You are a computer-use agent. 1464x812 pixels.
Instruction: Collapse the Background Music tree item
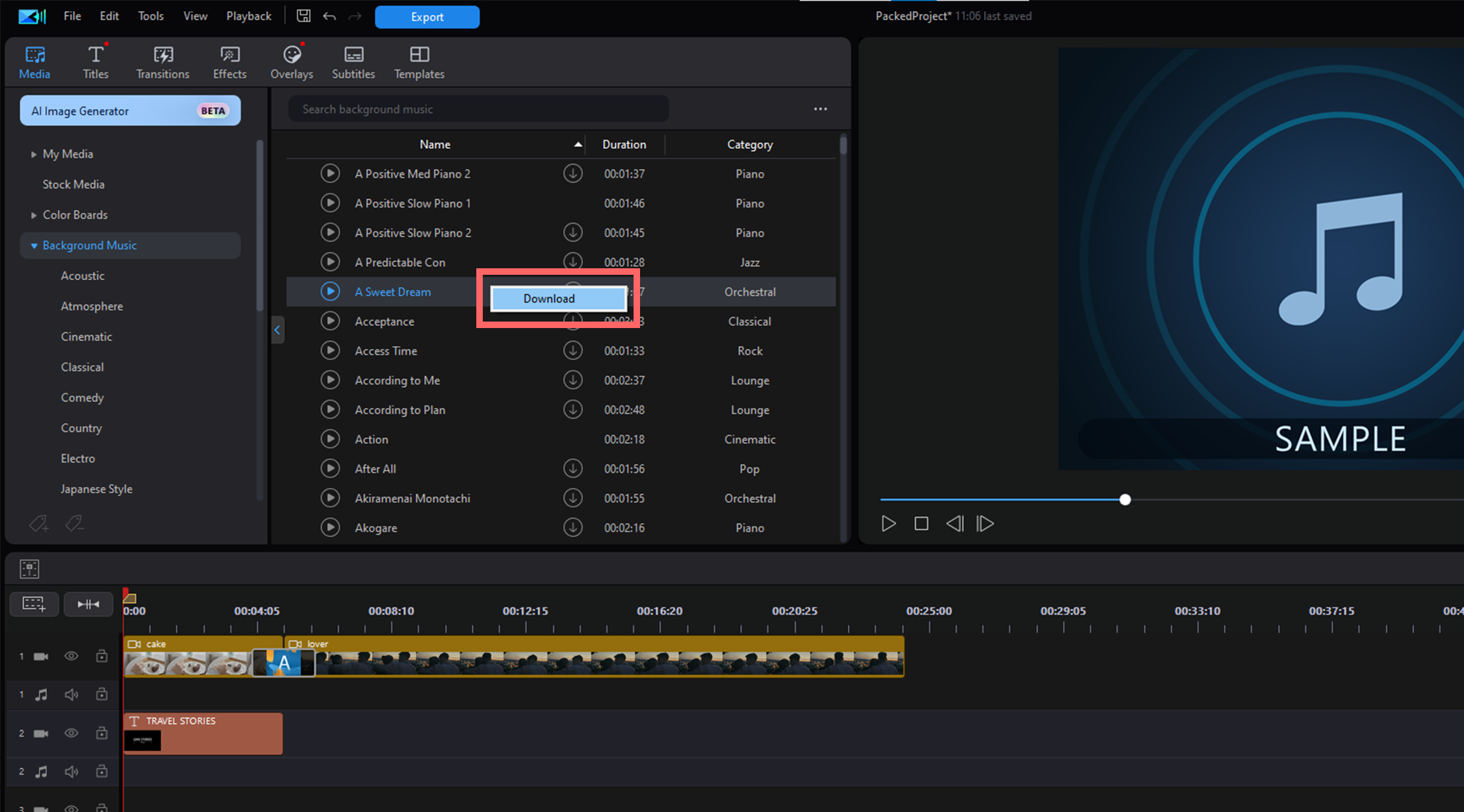click(34, 246)
